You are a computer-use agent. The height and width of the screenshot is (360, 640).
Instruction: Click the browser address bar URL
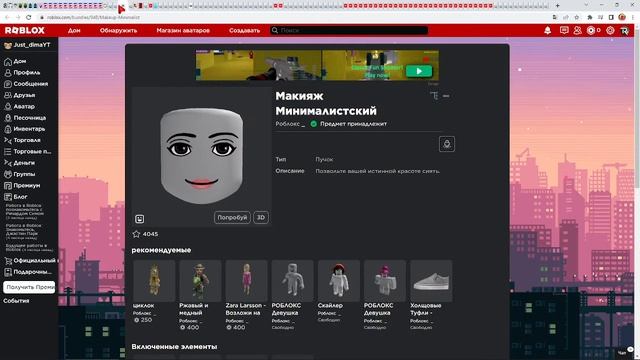click(x=93, y=18)
